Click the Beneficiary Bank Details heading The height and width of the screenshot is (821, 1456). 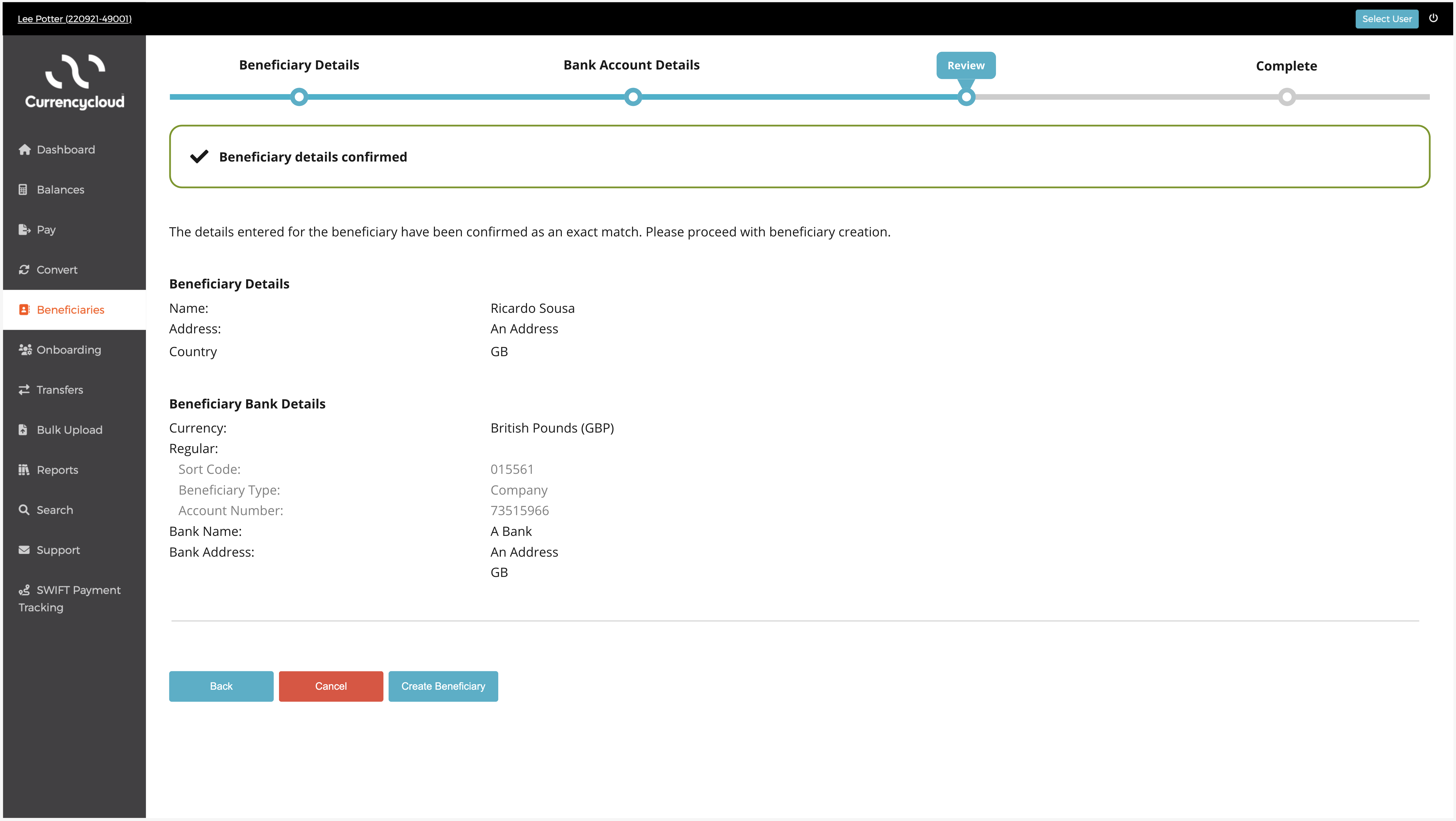click(x=247, y=404)
